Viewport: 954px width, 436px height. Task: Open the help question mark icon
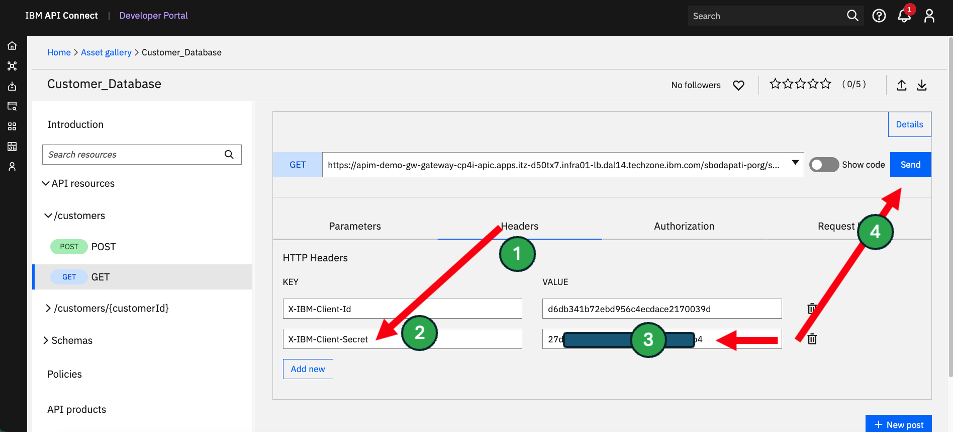879,16
